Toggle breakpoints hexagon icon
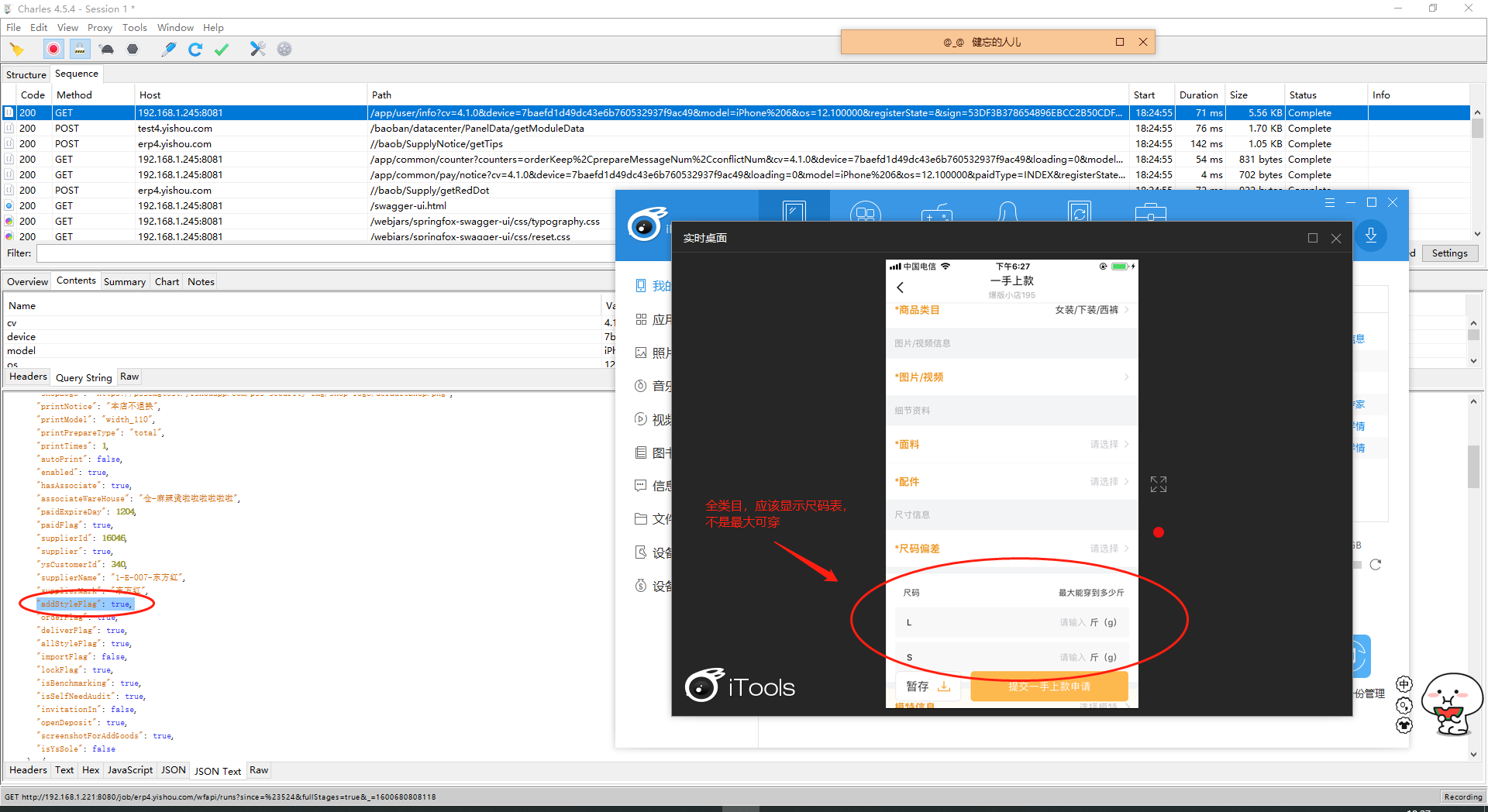 (133, 50)
